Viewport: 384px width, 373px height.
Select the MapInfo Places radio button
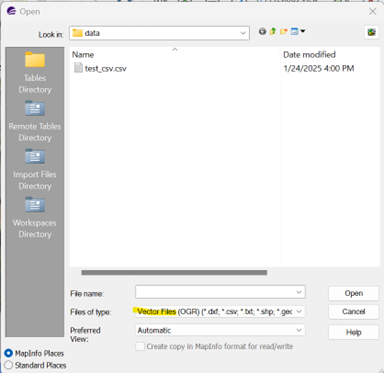pyautogui.click(x=8, y=353)
